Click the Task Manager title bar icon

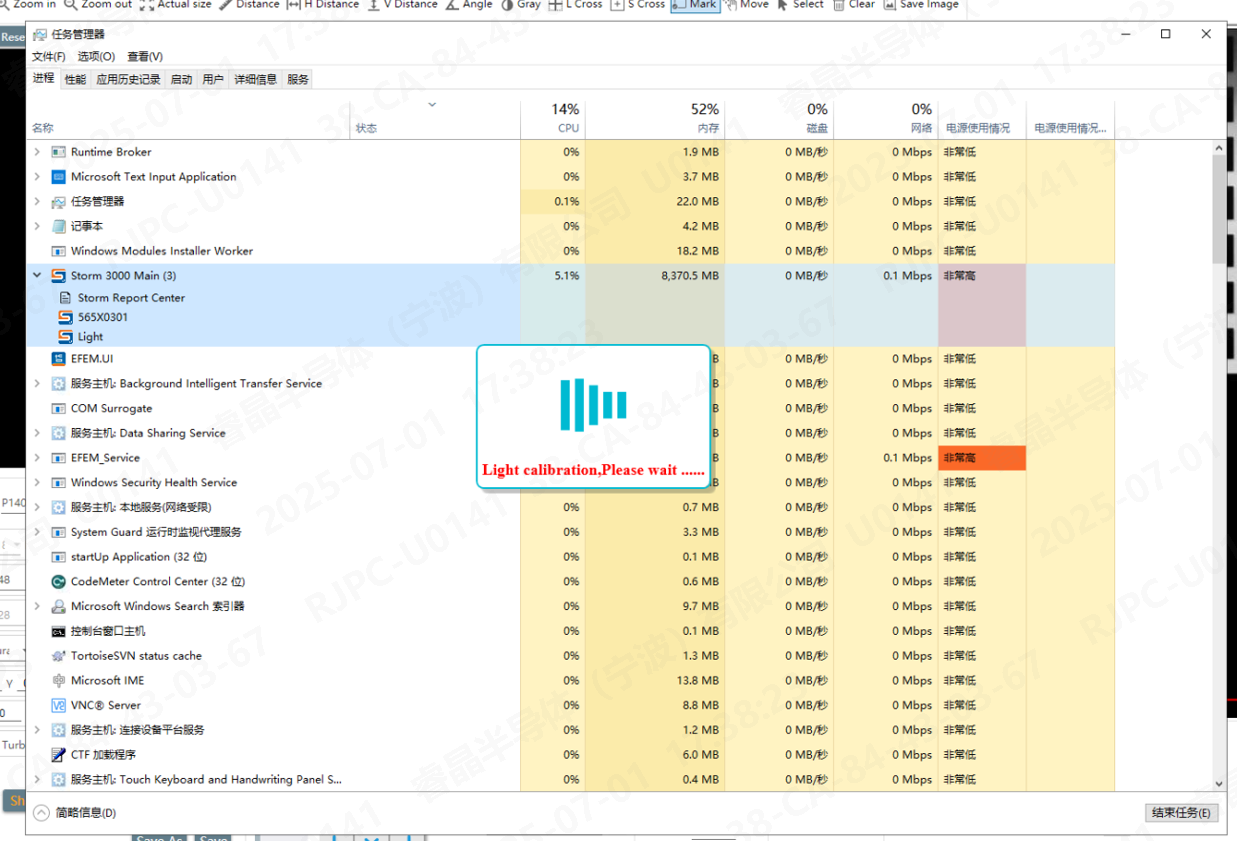pyautogui.click(x=39, y=34)
